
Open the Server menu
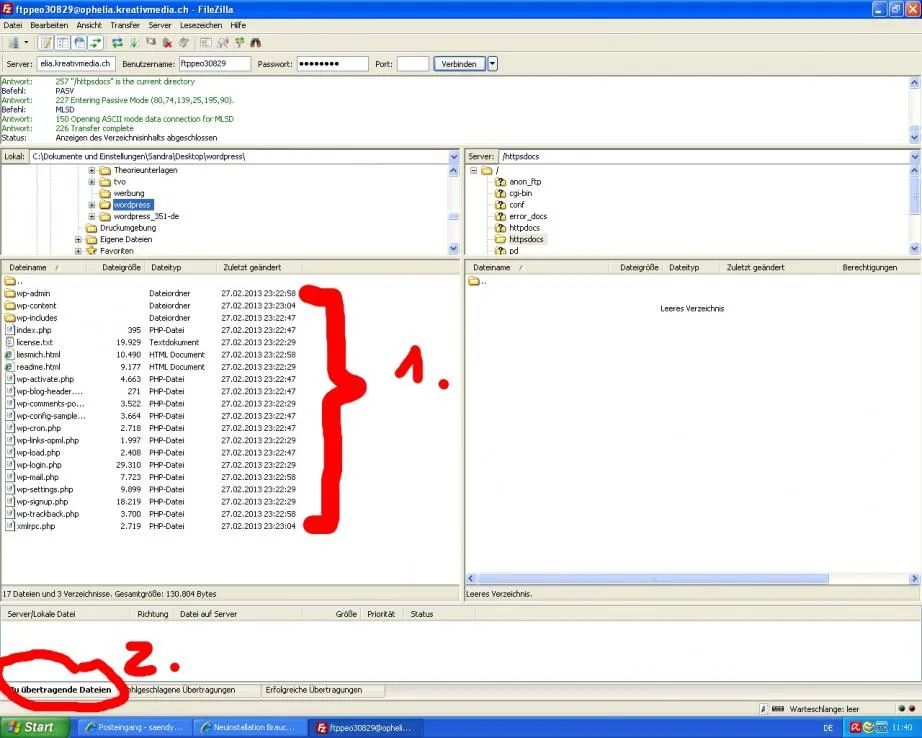pos(159,25)
